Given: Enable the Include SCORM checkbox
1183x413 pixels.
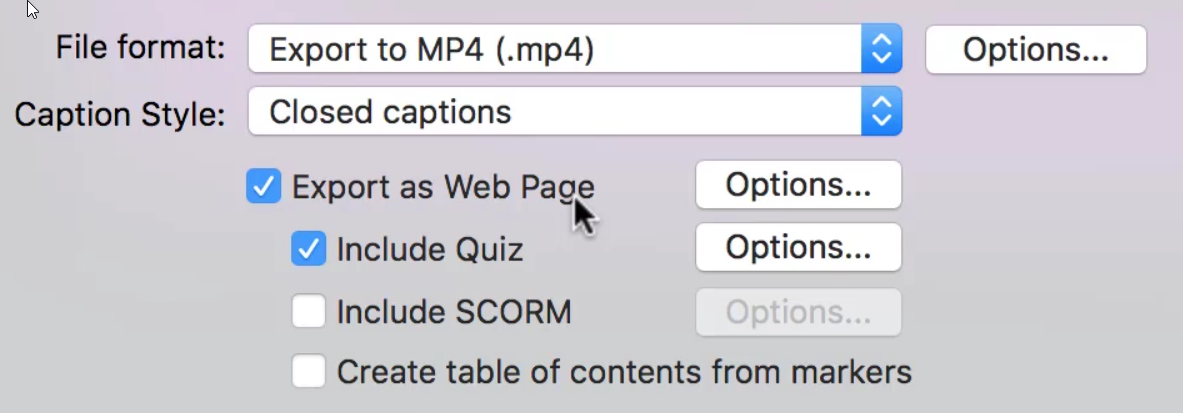Looking at the screenshot, I should pos(309,311).
